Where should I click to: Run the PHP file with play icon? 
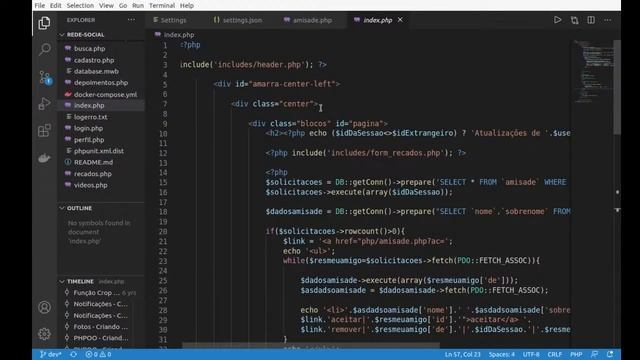557,20
